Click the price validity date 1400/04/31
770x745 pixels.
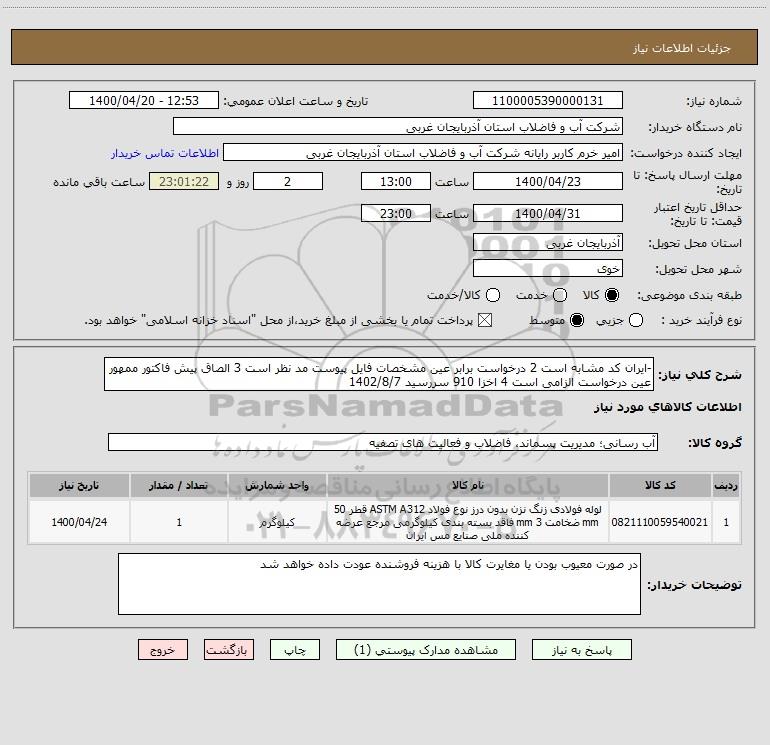548,213
